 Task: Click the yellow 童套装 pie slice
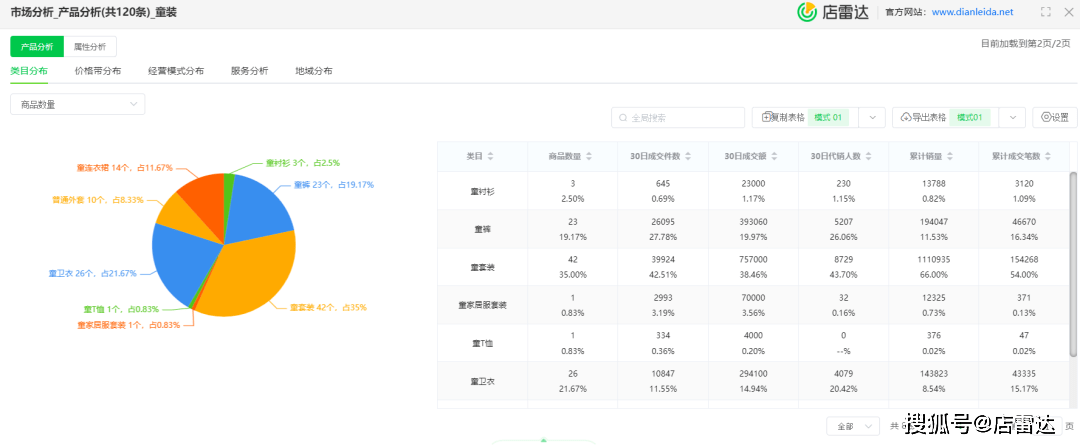[x=250, y=270]
